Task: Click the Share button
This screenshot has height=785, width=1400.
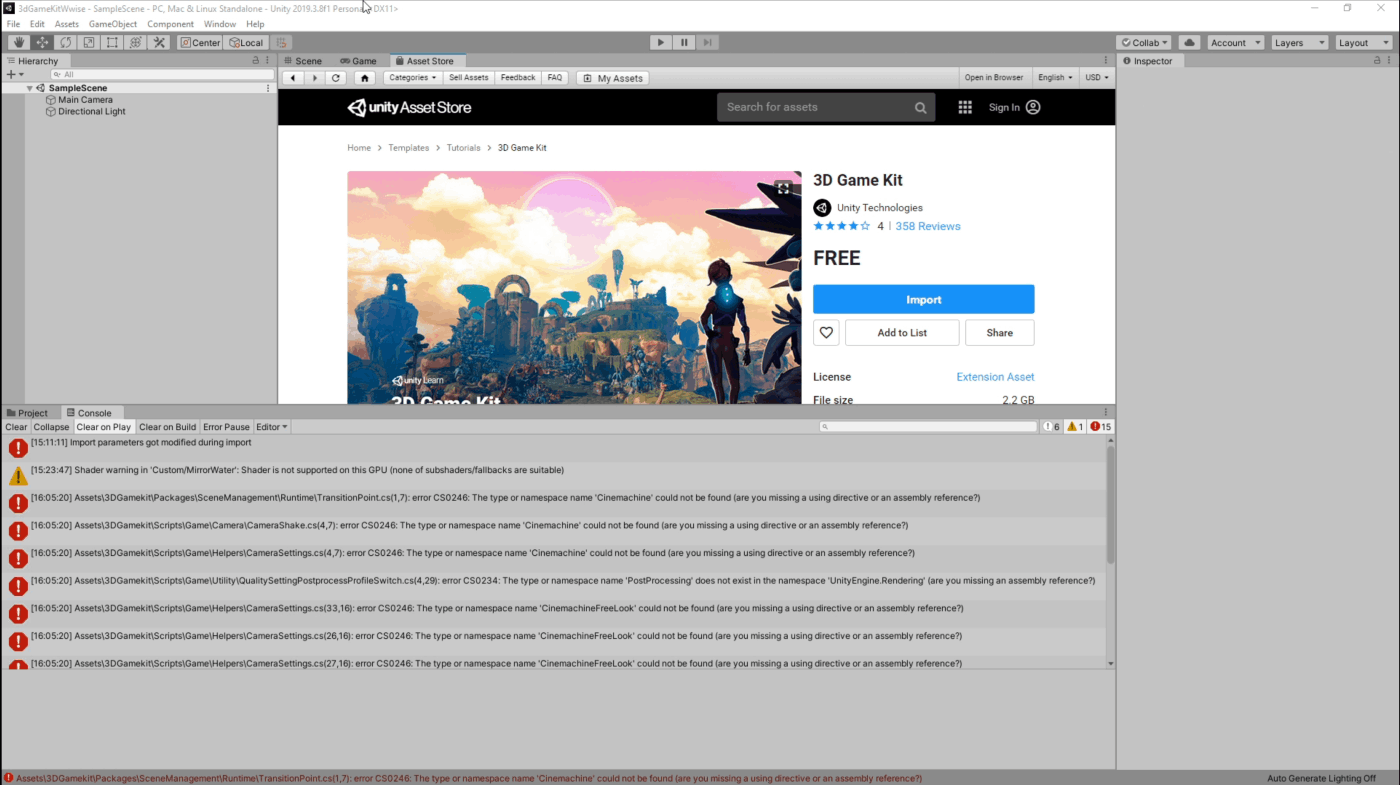Action: [x=999, y=333]
